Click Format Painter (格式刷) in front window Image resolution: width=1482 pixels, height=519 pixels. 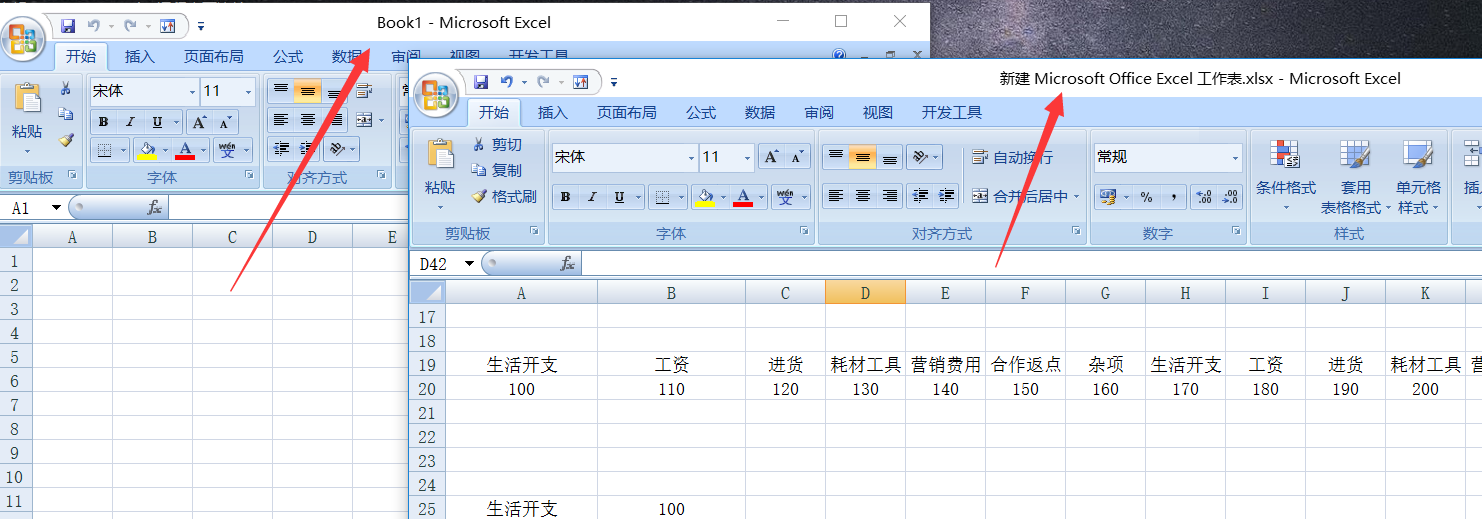[x=504, y=197]
